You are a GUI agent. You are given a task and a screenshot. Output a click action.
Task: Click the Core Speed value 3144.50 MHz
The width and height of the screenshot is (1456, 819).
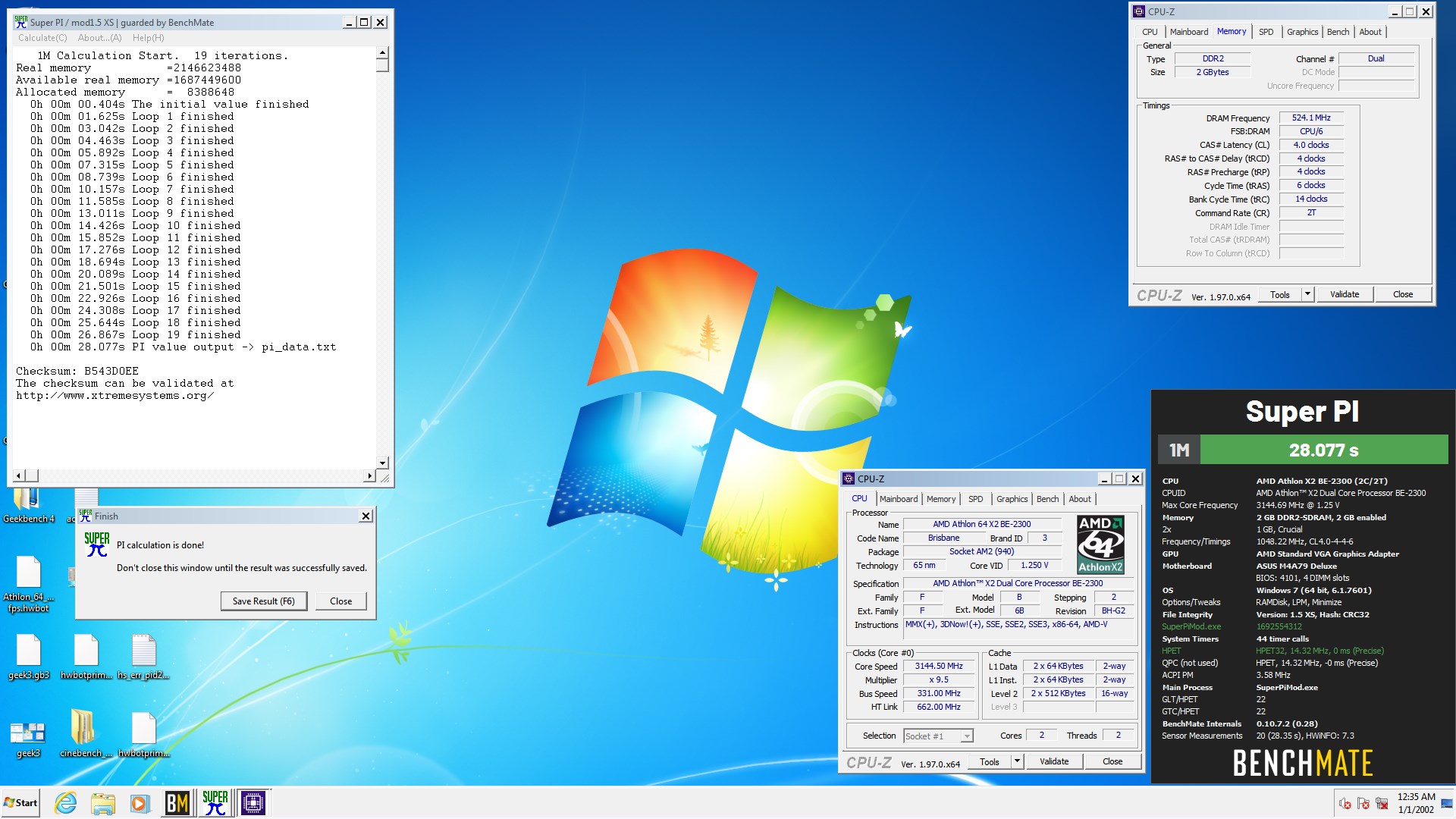tap(939, 666)
